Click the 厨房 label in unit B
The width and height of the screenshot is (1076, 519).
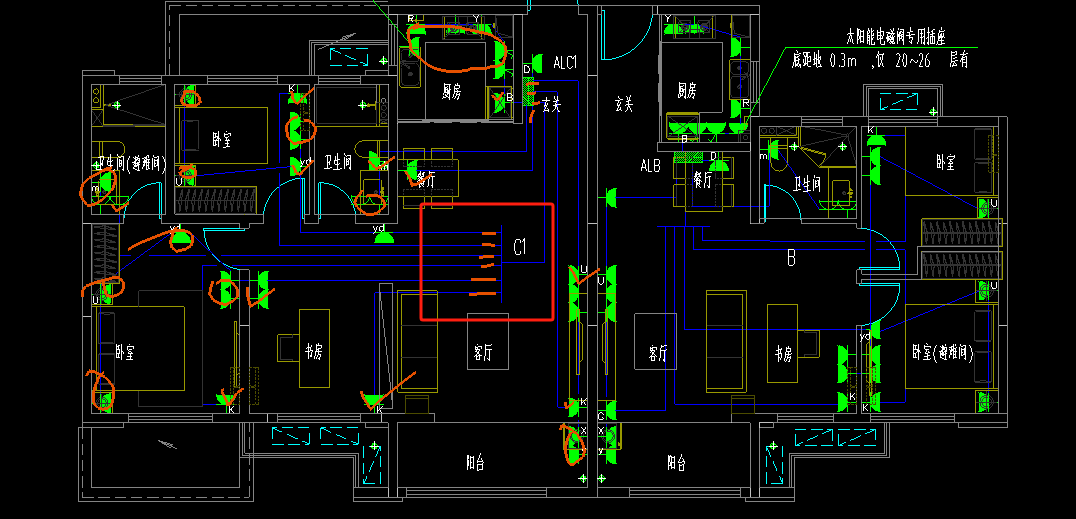coord(687,90)
